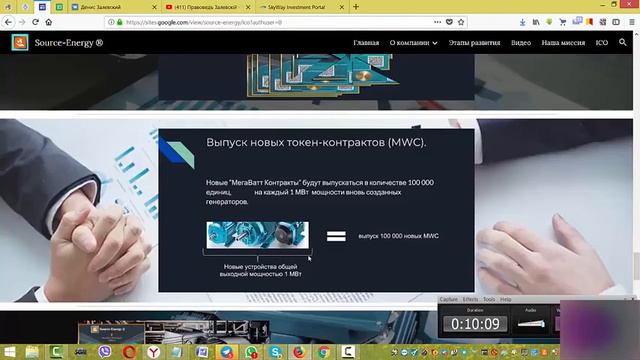640x360 pixels.
Task: Click the выпуск 100 000 новых MWC text
Action: pyautogui.click(x=398, y=236)
